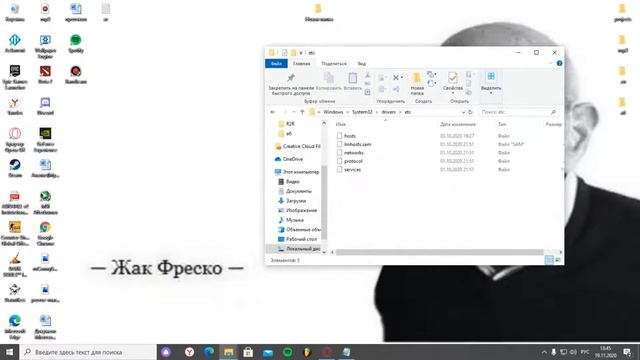Open GeForce Experience desktop shortcut

(45, 140)
